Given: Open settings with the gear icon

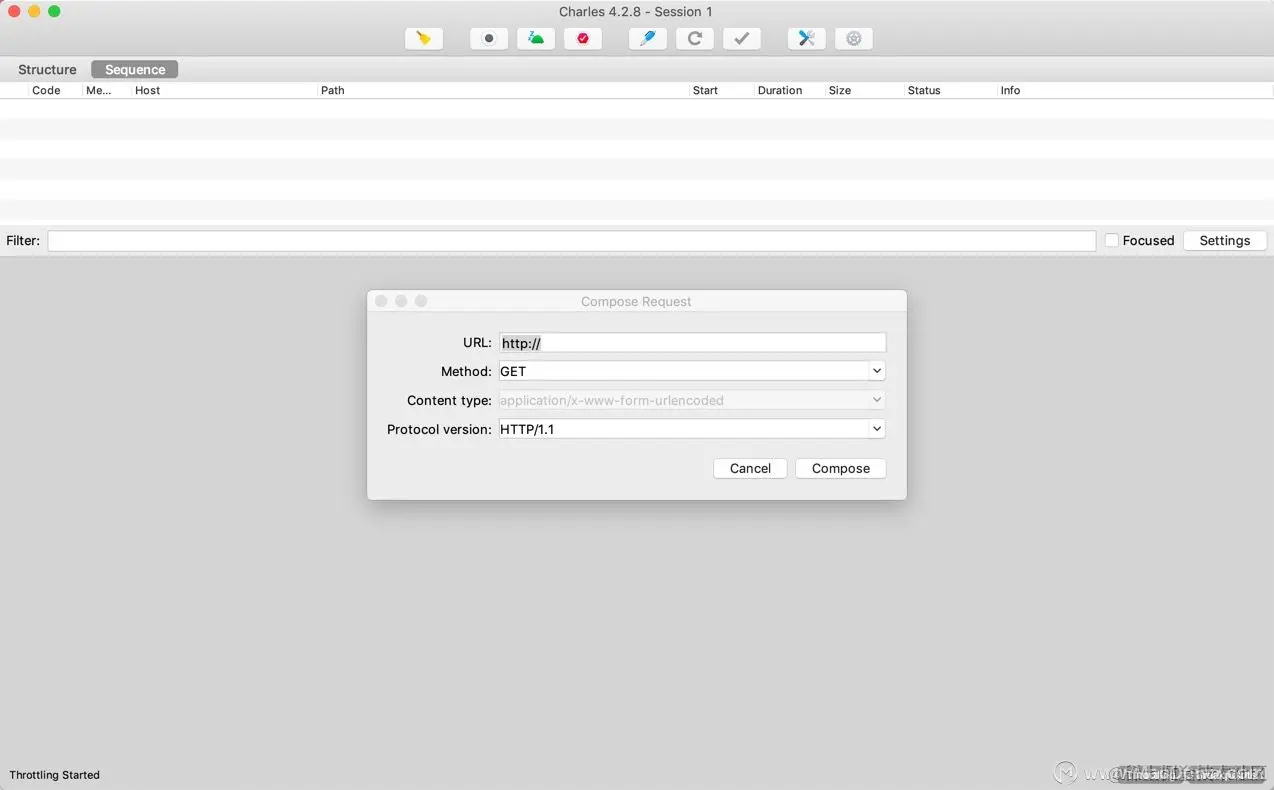Looking at the screenshot, I should pos(854,39).
